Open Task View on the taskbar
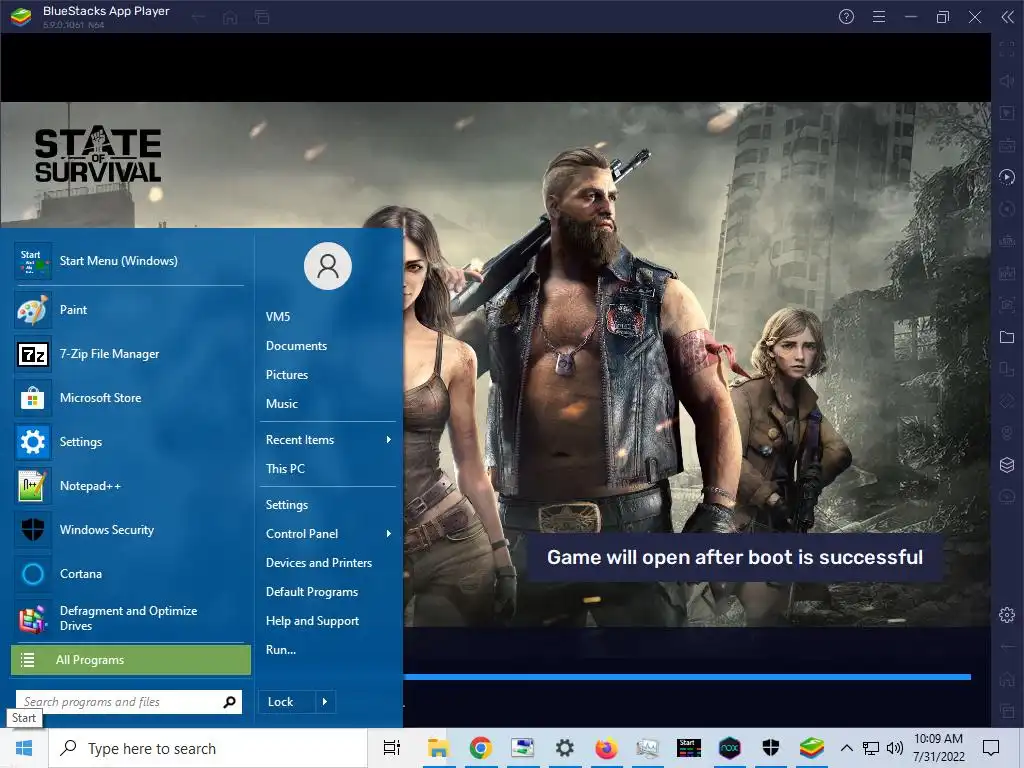1024x768 pixels. pyautogui.click(x=392, y=748)
